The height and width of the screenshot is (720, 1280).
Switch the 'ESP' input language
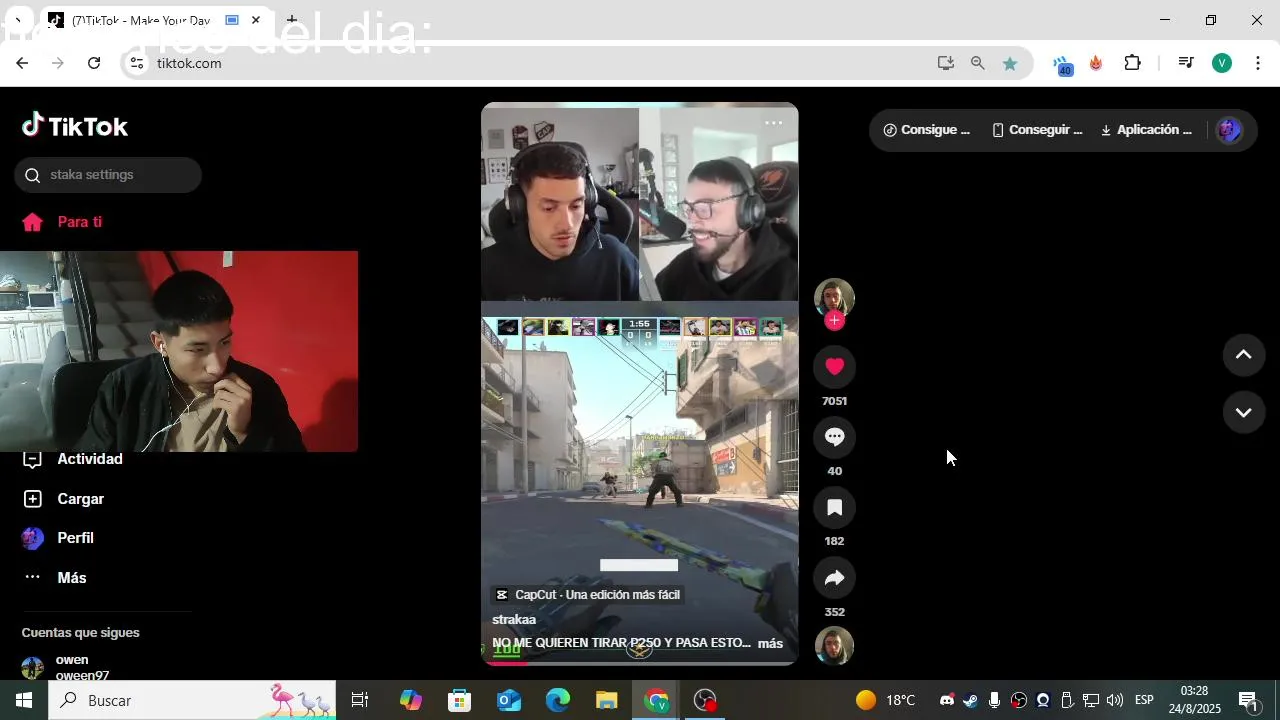(1144, 700)
